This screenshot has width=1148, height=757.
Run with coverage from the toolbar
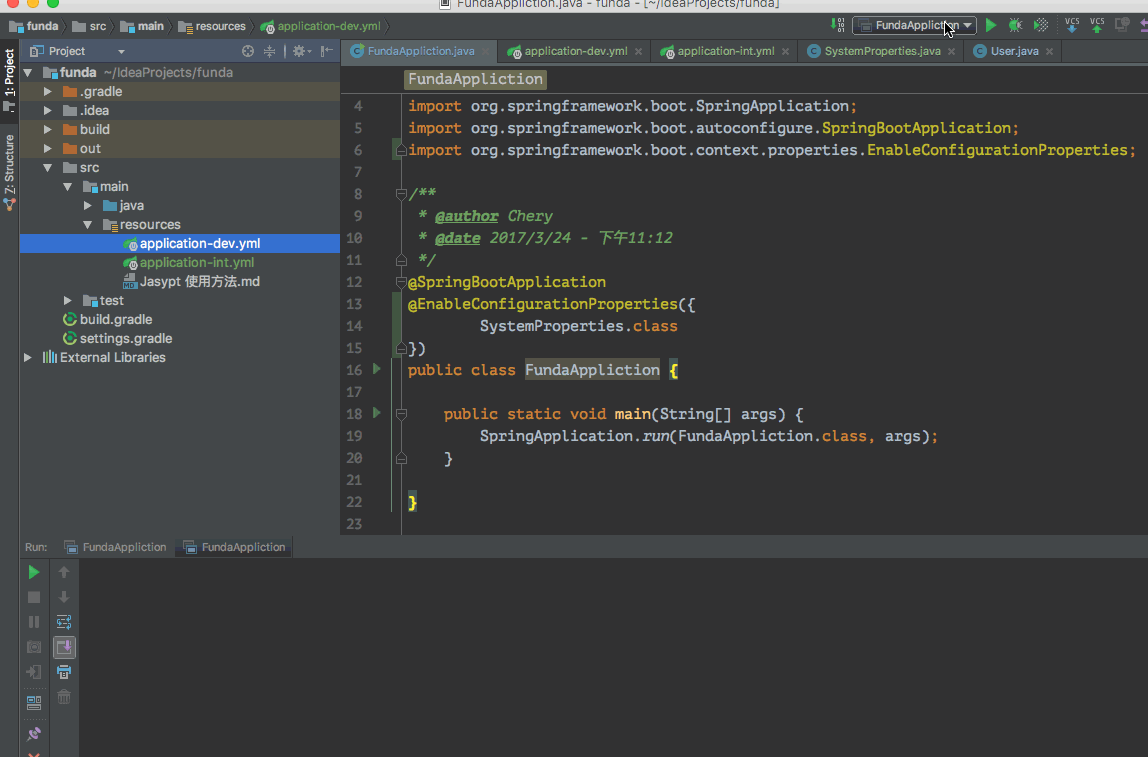click(1040, 26)
